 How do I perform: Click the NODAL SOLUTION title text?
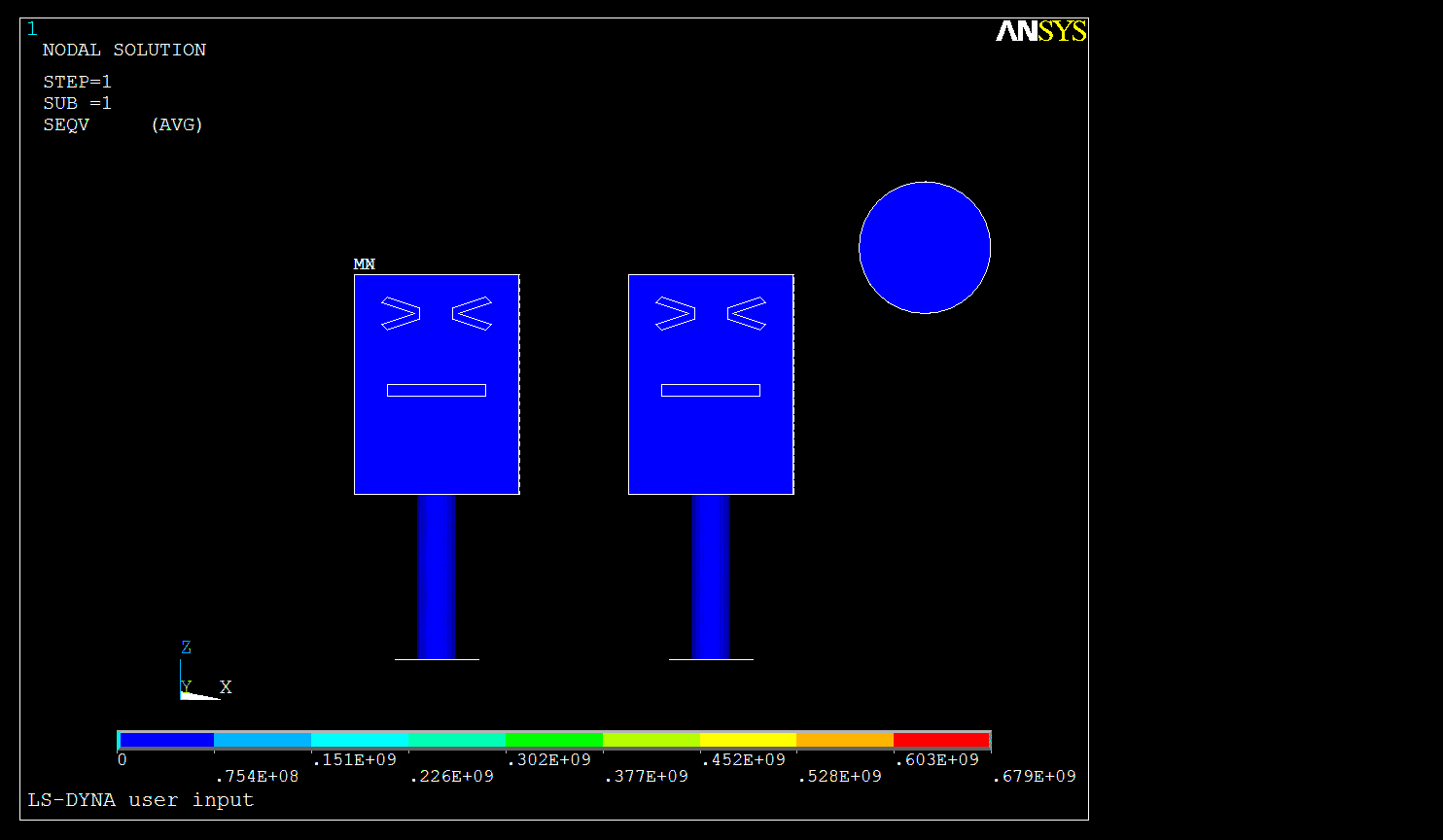click(x=123, y=50)
